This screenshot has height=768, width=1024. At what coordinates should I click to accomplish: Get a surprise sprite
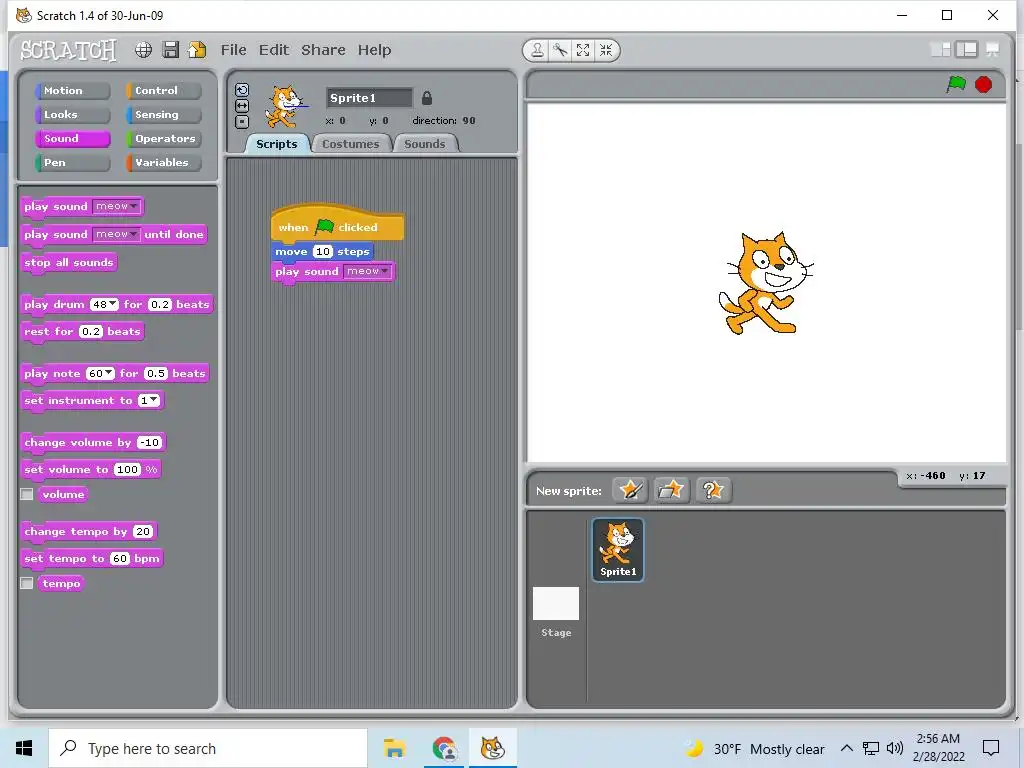point(713,490)
